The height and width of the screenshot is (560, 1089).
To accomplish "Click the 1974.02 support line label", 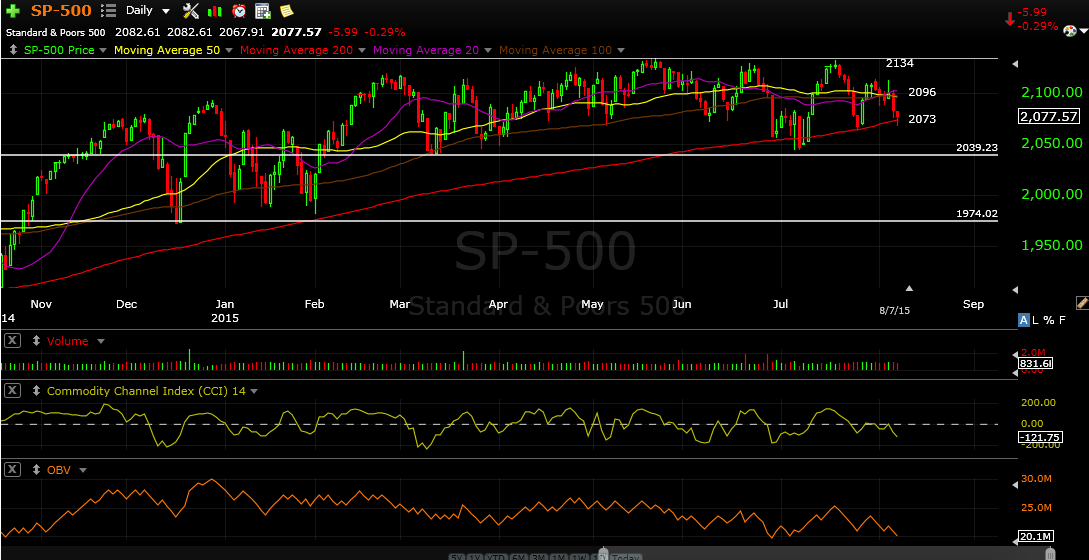I will pyautogui.click(x=976, y=214).
